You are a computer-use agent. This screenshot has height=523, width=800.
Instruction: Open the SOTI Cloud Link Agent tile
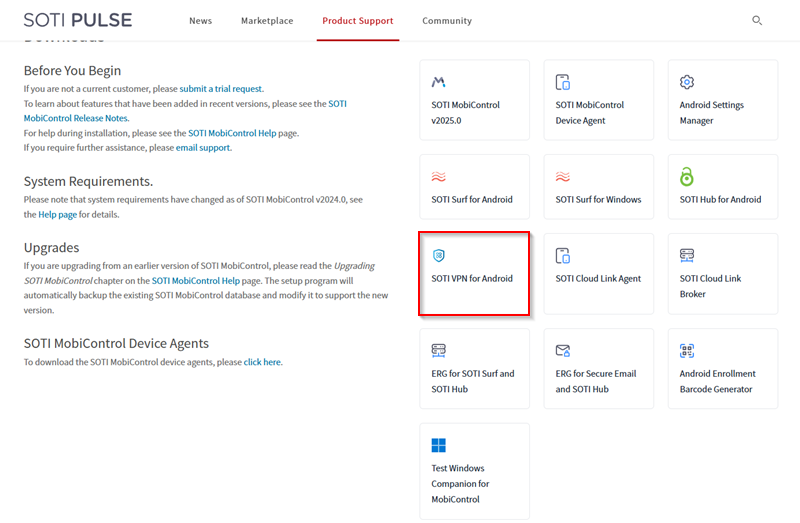(x=598, y=275)
